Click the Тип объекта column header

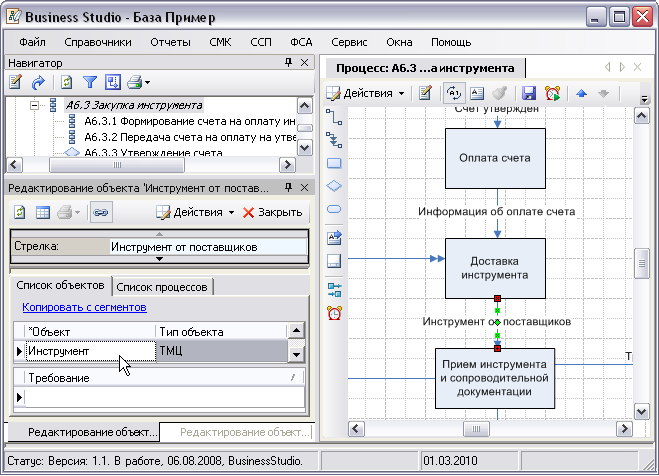[222, 332]
